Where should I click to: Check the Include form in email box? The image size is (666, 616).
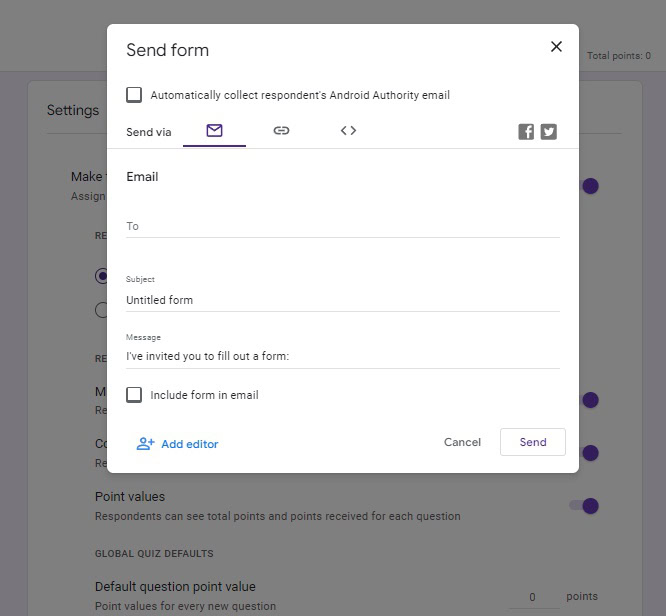pyautogui.click(x=134, y=395)
